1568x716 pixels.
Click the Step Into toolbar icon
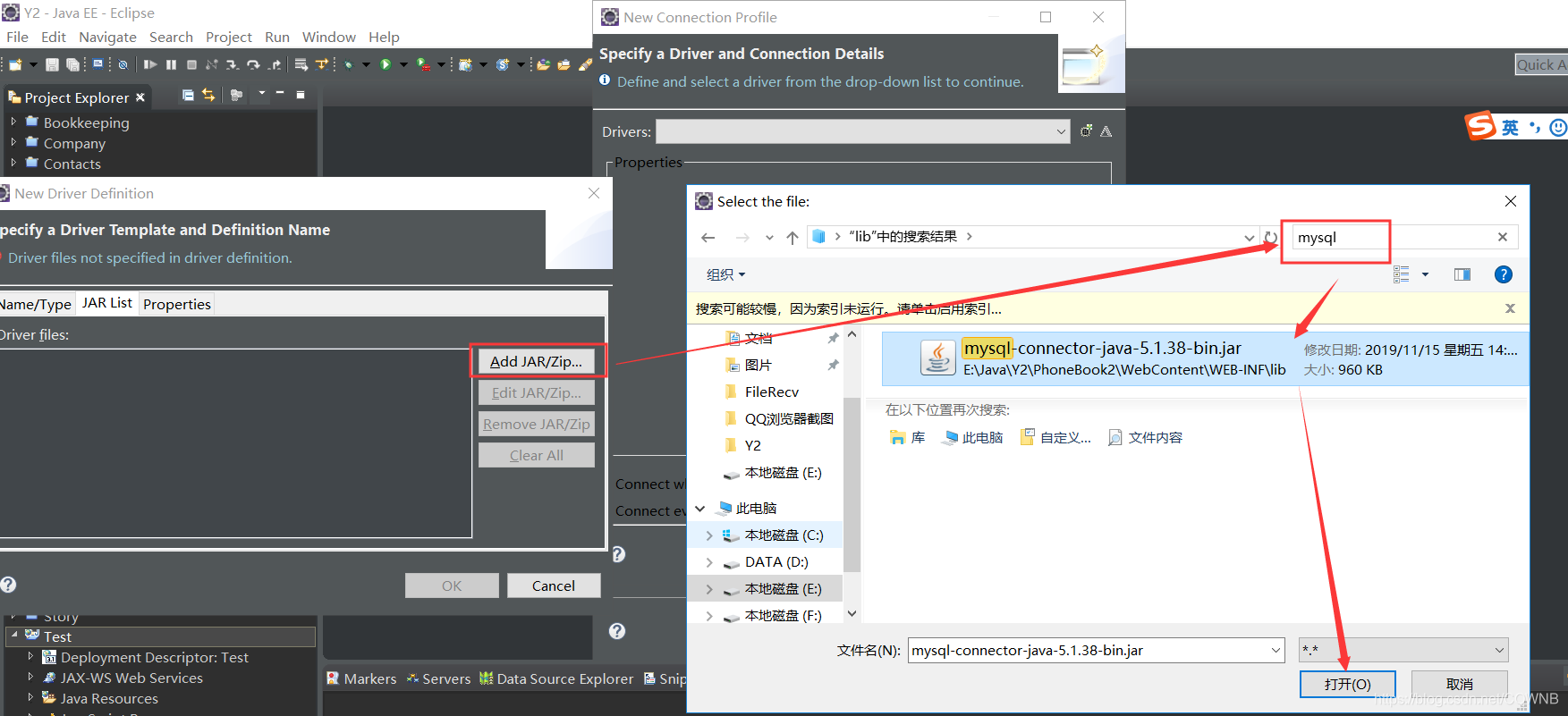(x=232, y=64)
